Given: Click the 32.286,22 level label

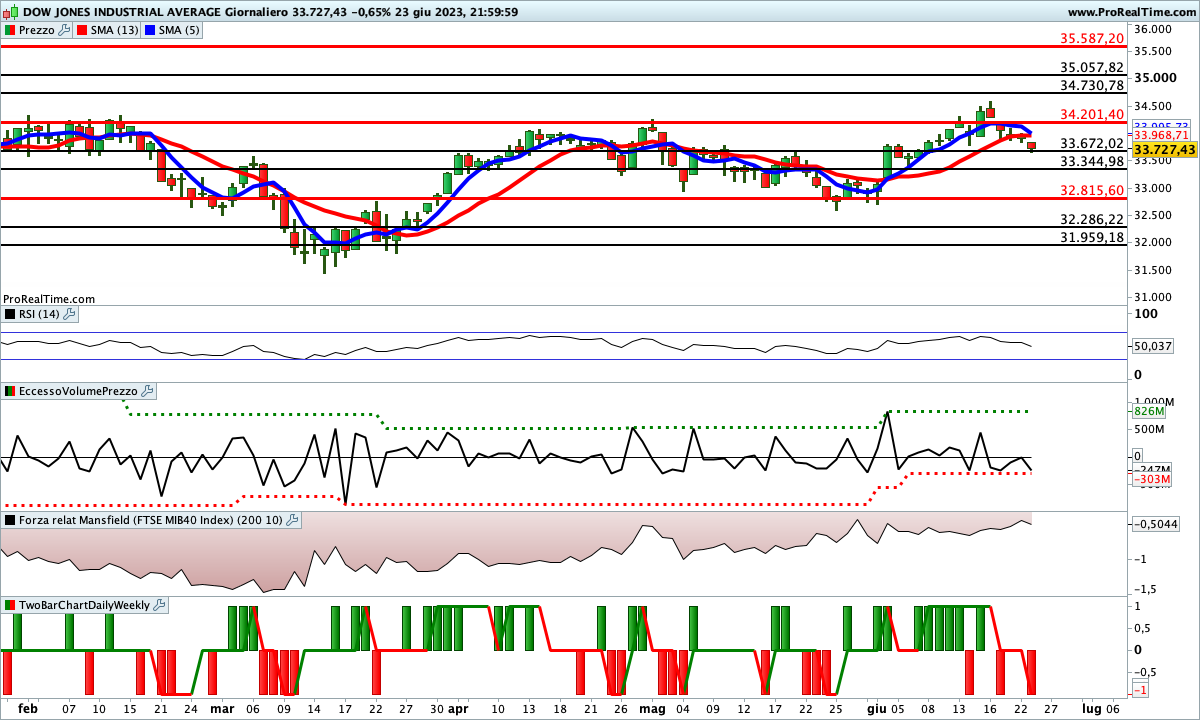Looking at the screenshot, I should [x=1092, y=219].
